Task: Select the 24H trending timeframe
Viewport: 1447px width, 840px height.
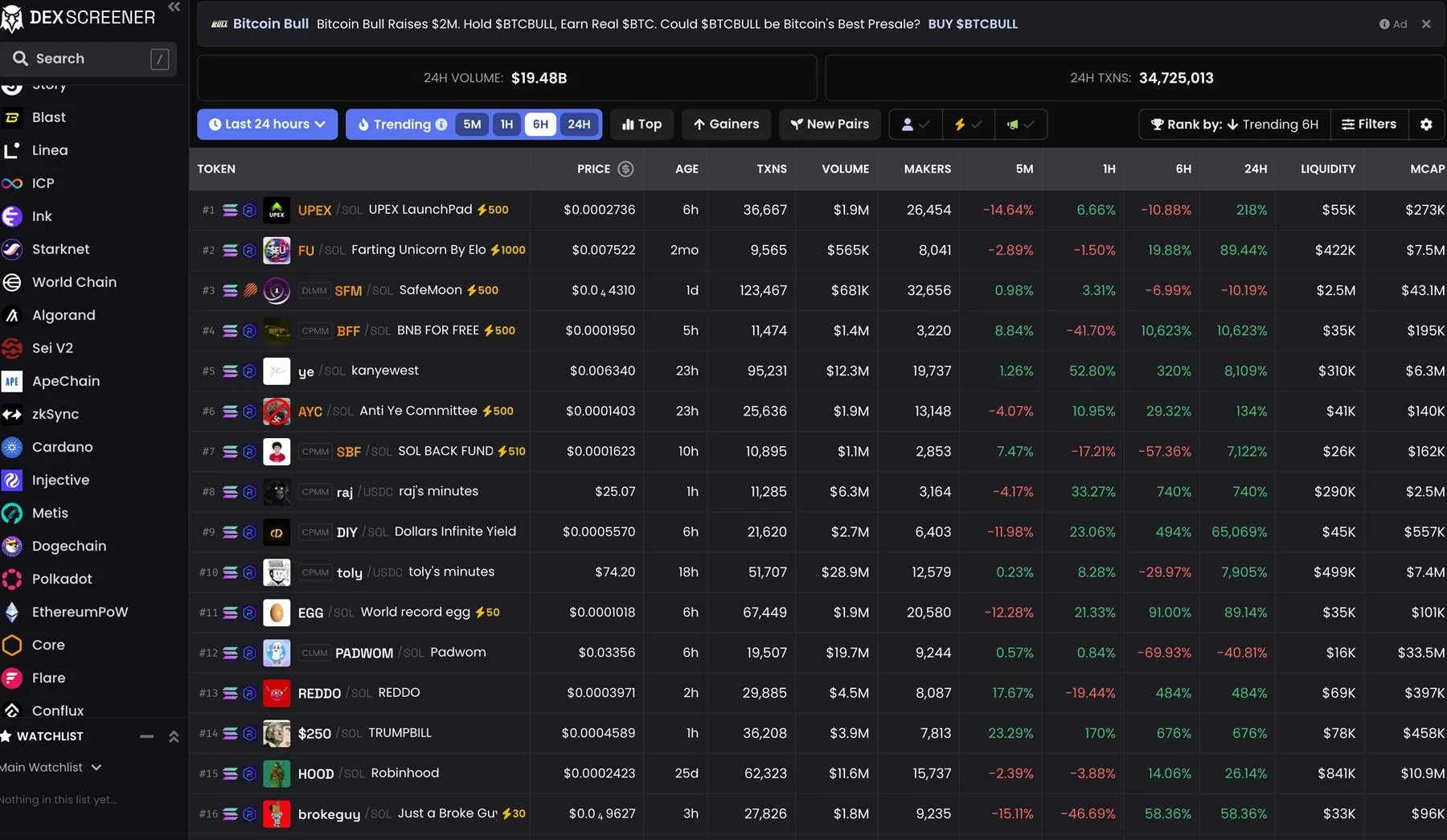Action: [x=579, y=125]
